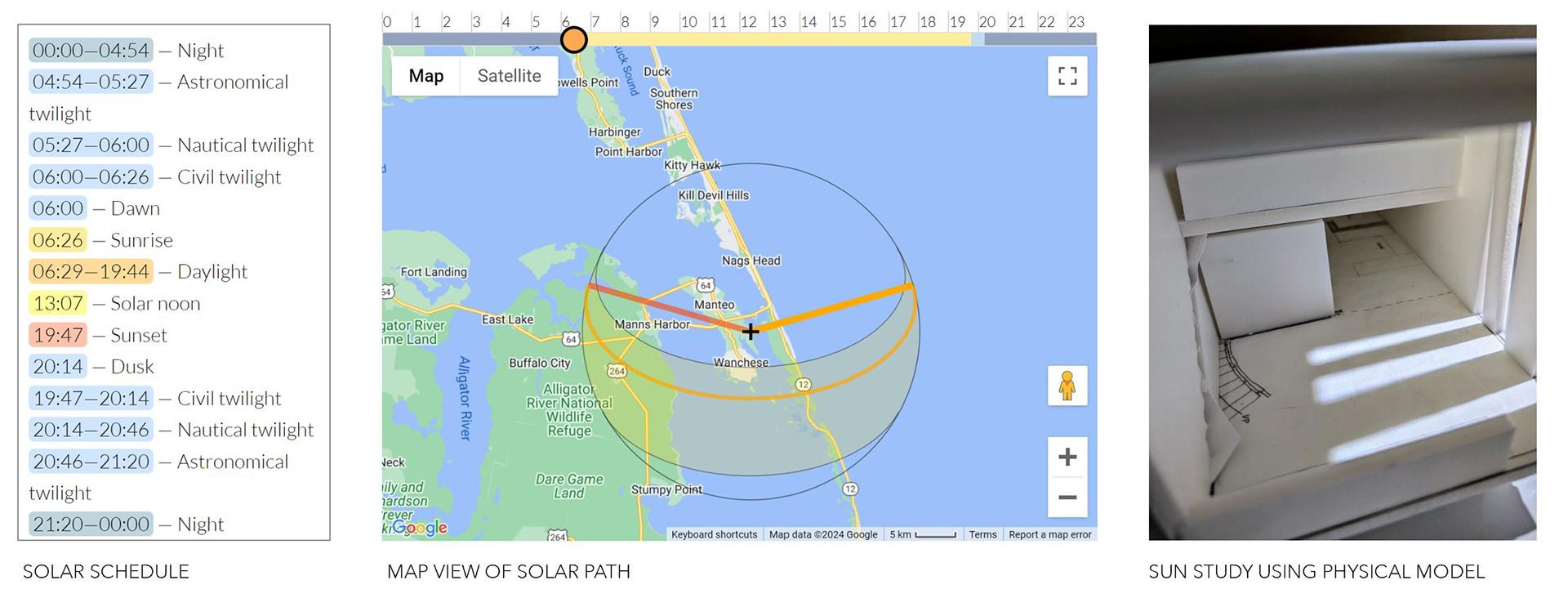Click route 64 shield above Manteo
Screen dimensions: 1568x598
[706, 285]
